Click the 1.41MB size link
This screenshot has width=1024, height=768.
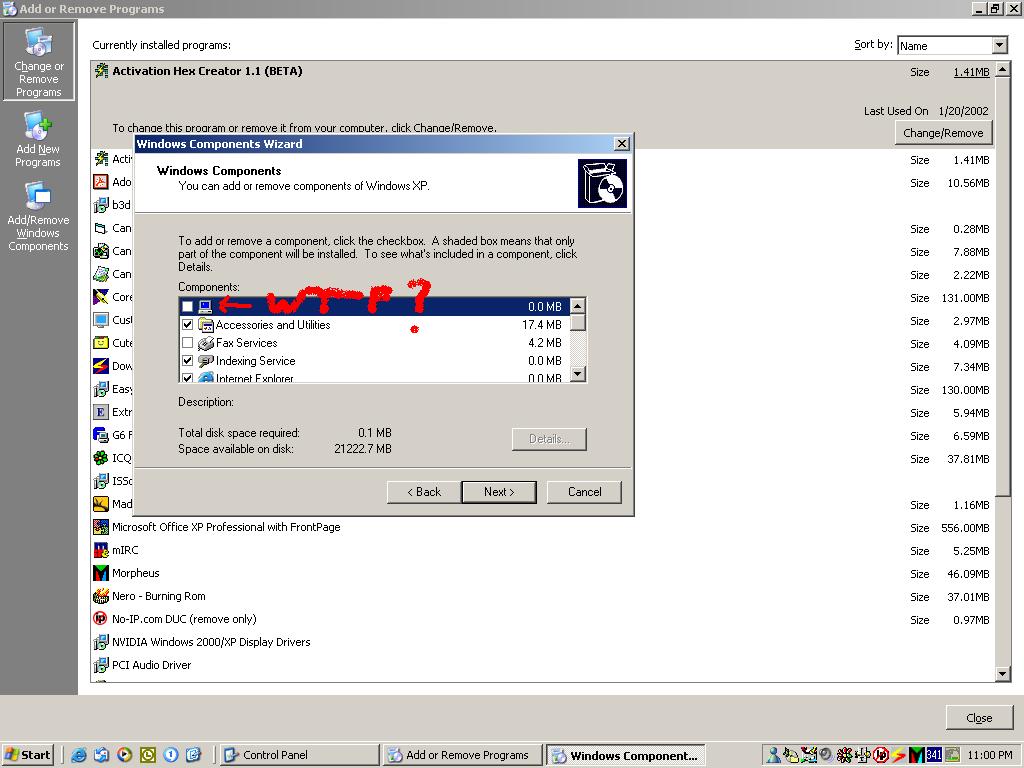(971, 72)
